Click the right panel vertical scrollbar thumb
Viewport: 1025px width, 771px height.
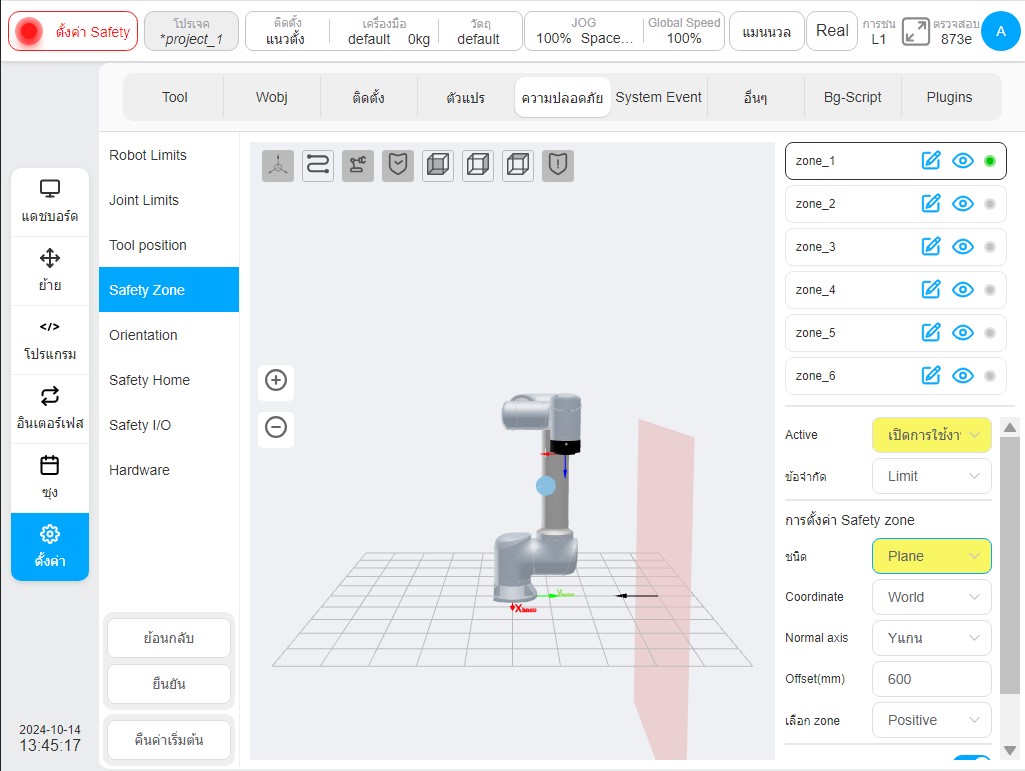click(1010, 566)
